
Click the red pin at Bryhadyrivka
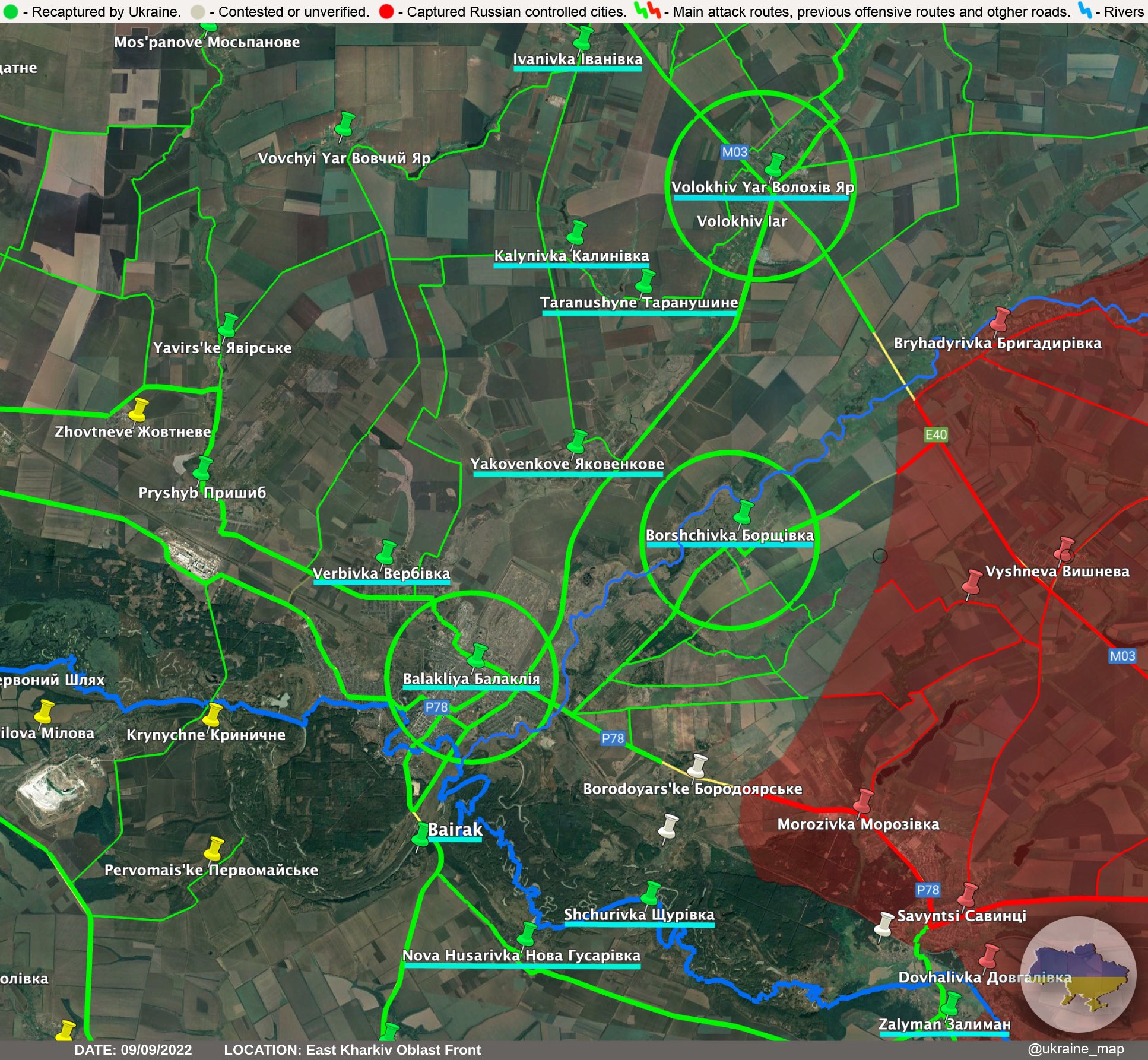pos(1000,319)
